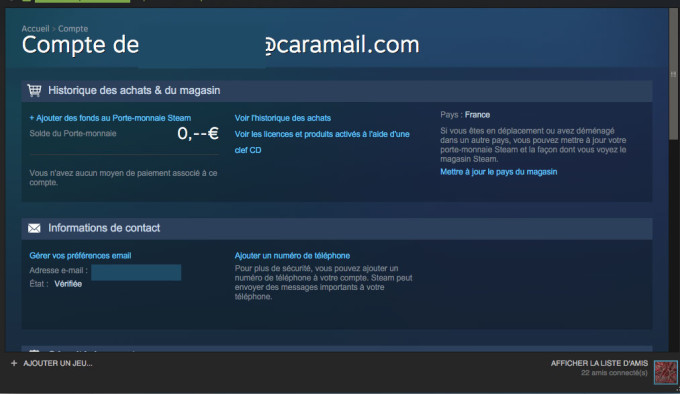Click the Solde du Porte-monnaie label
Viewport: 680px width, 394px height.
[73, 134]
